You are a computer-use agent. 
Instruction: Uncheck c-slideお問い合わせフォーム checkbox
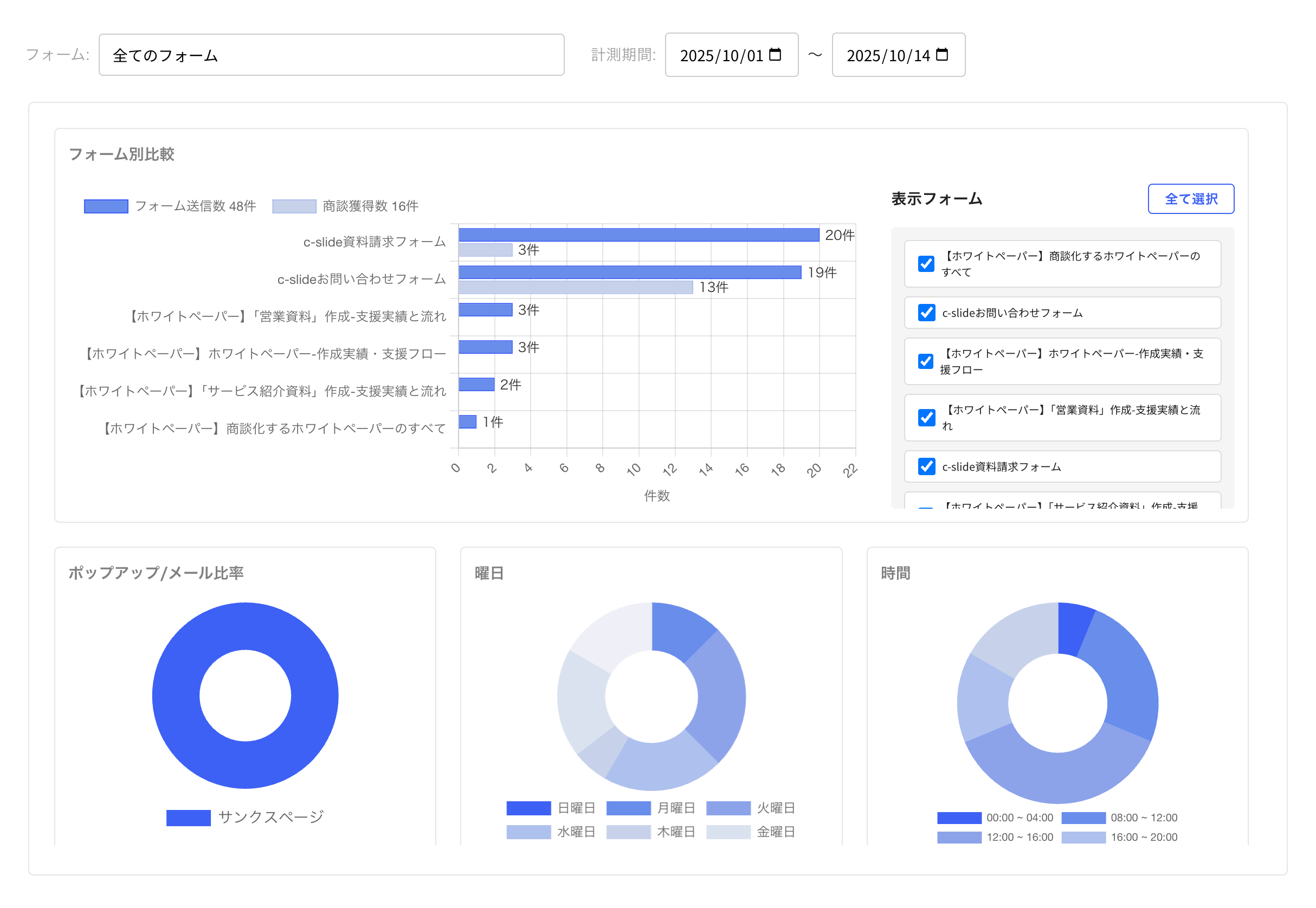[x=926, y=313]
